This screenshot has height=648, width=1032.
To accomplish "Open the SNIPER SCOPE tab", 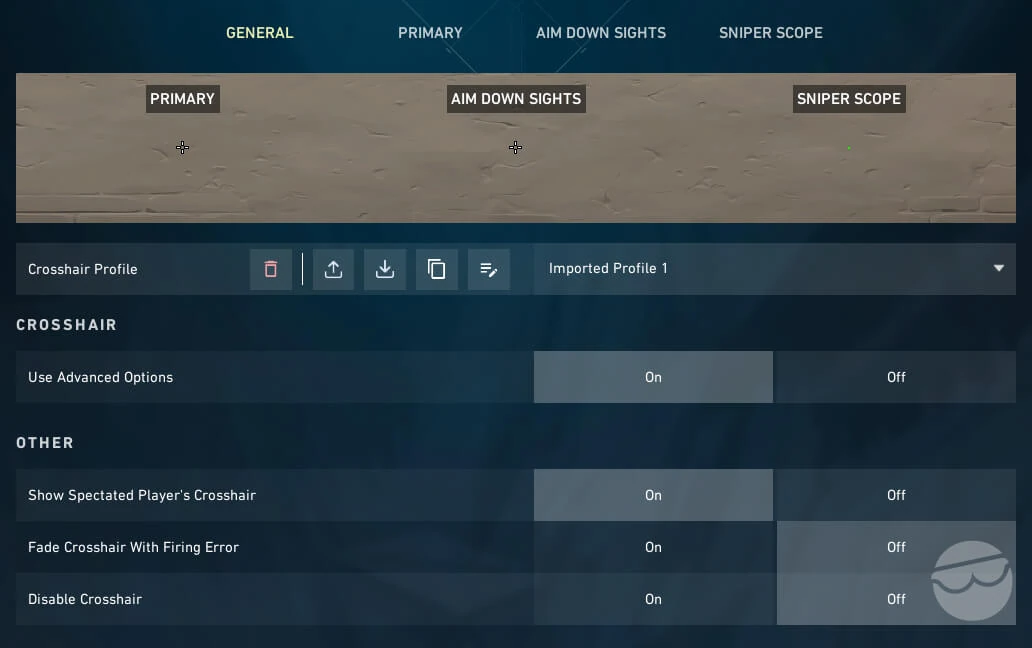I will click(x=771, y=33).
